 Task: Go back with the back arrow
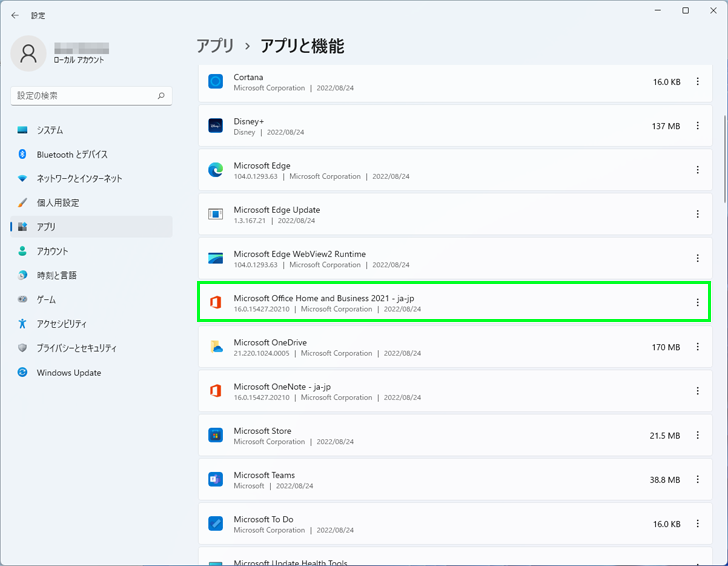(15, 15)
